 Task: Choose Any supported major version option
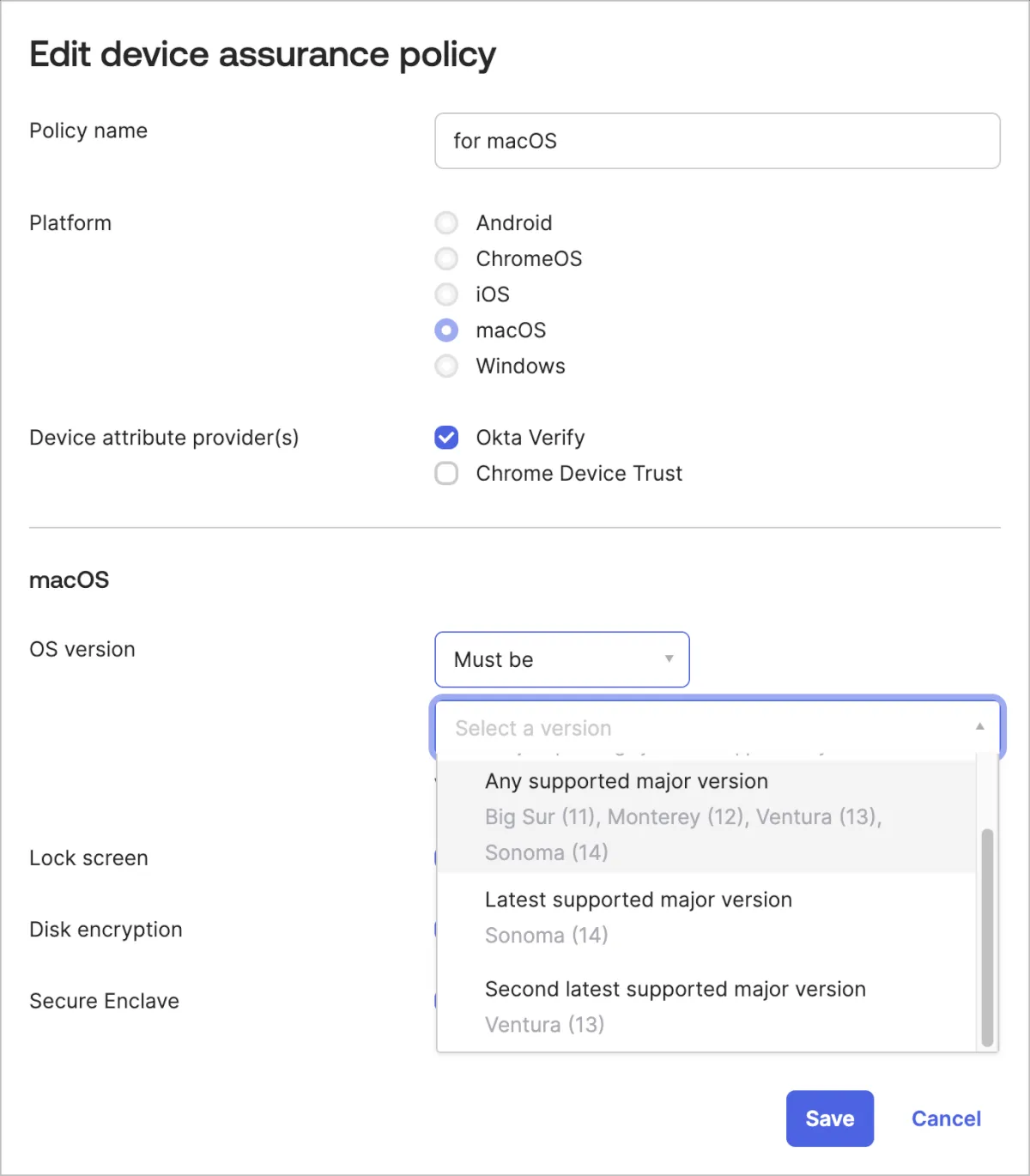626,781
